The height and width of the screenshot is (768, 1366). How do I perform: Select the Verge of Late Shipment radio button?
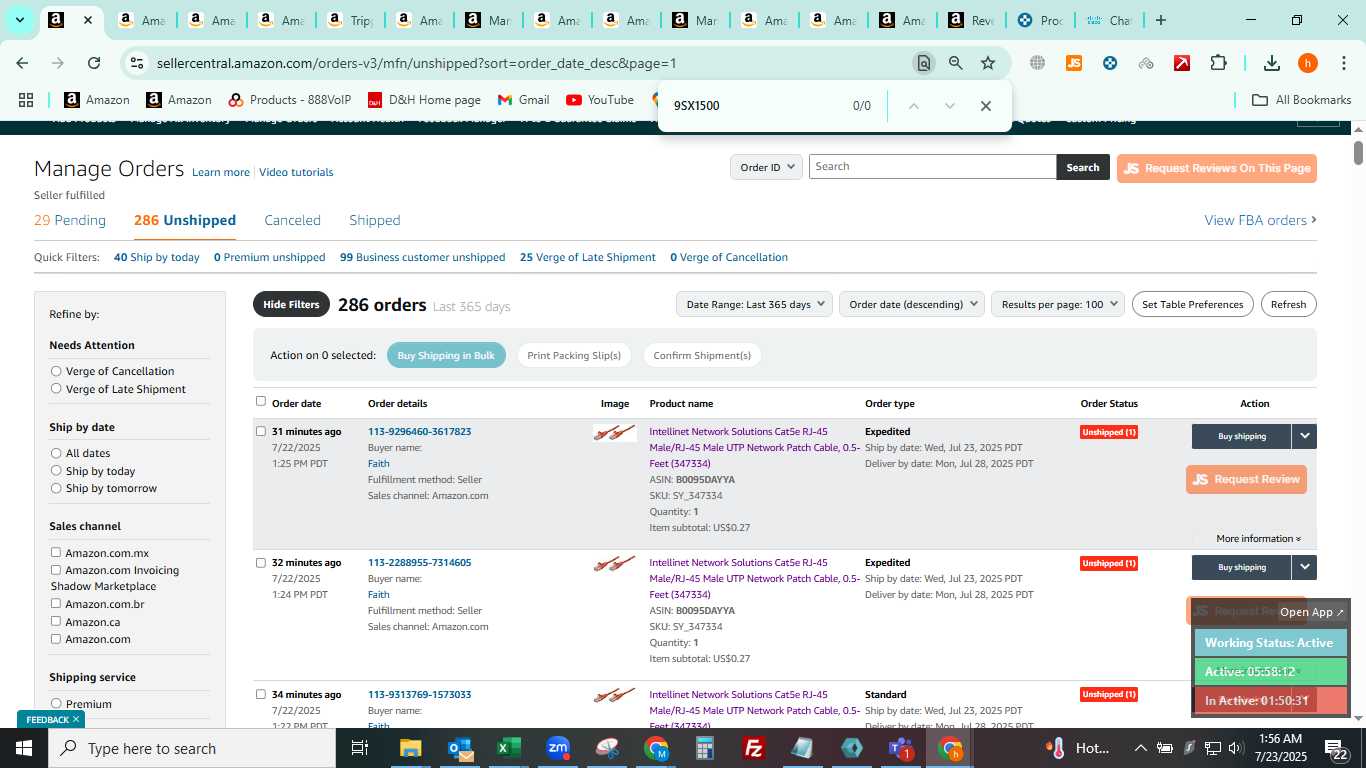pos(56,389)
